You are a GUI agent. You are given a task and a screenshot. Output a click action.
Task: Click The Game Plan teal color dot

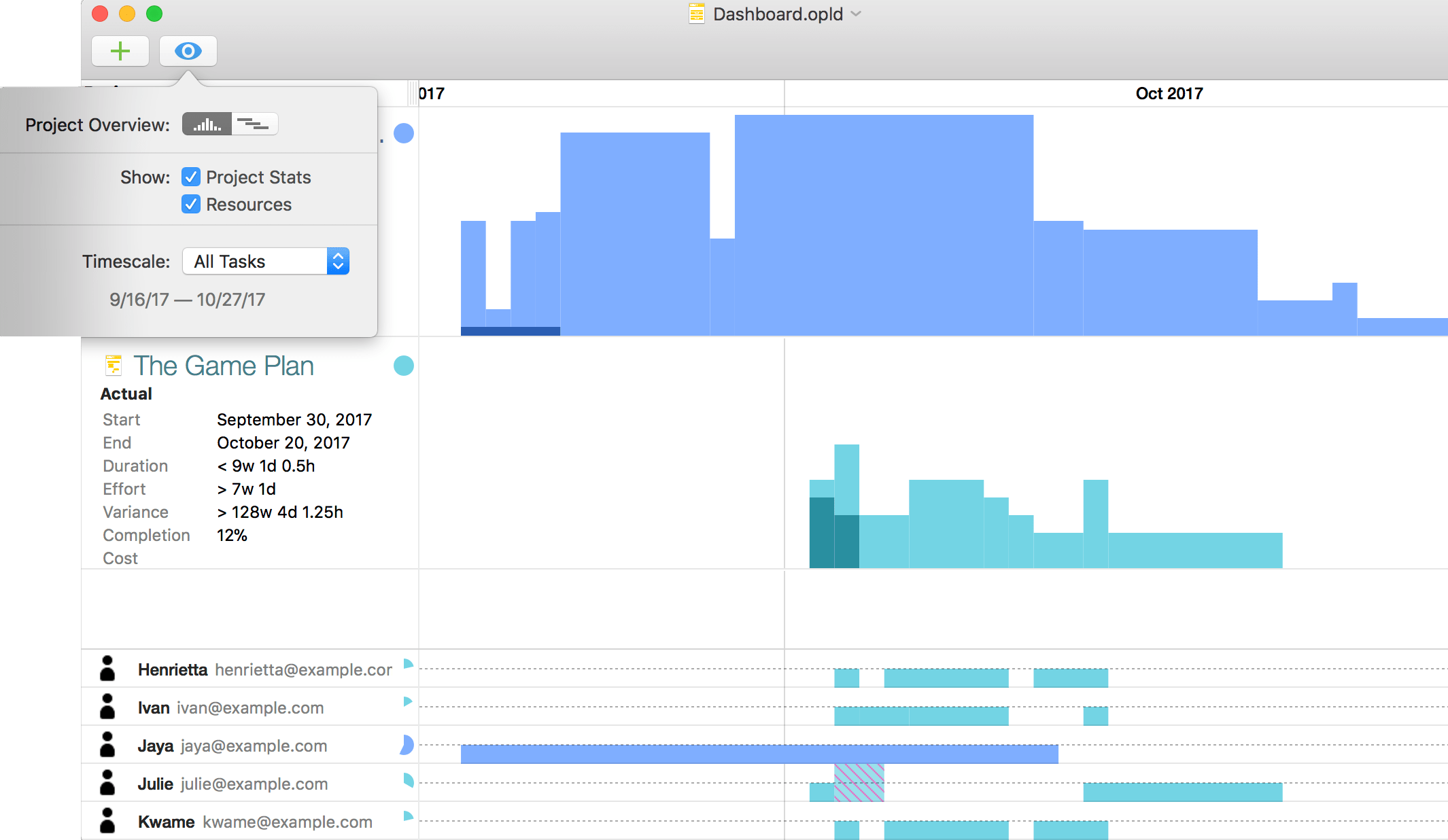tap(404, 366)
